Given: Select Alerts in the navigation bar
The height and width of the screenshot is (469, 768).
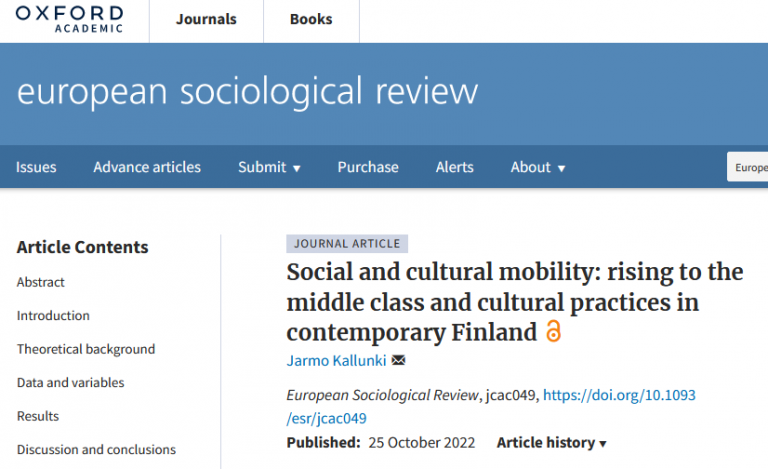Looking at the screenshot, I should point(455,167).
